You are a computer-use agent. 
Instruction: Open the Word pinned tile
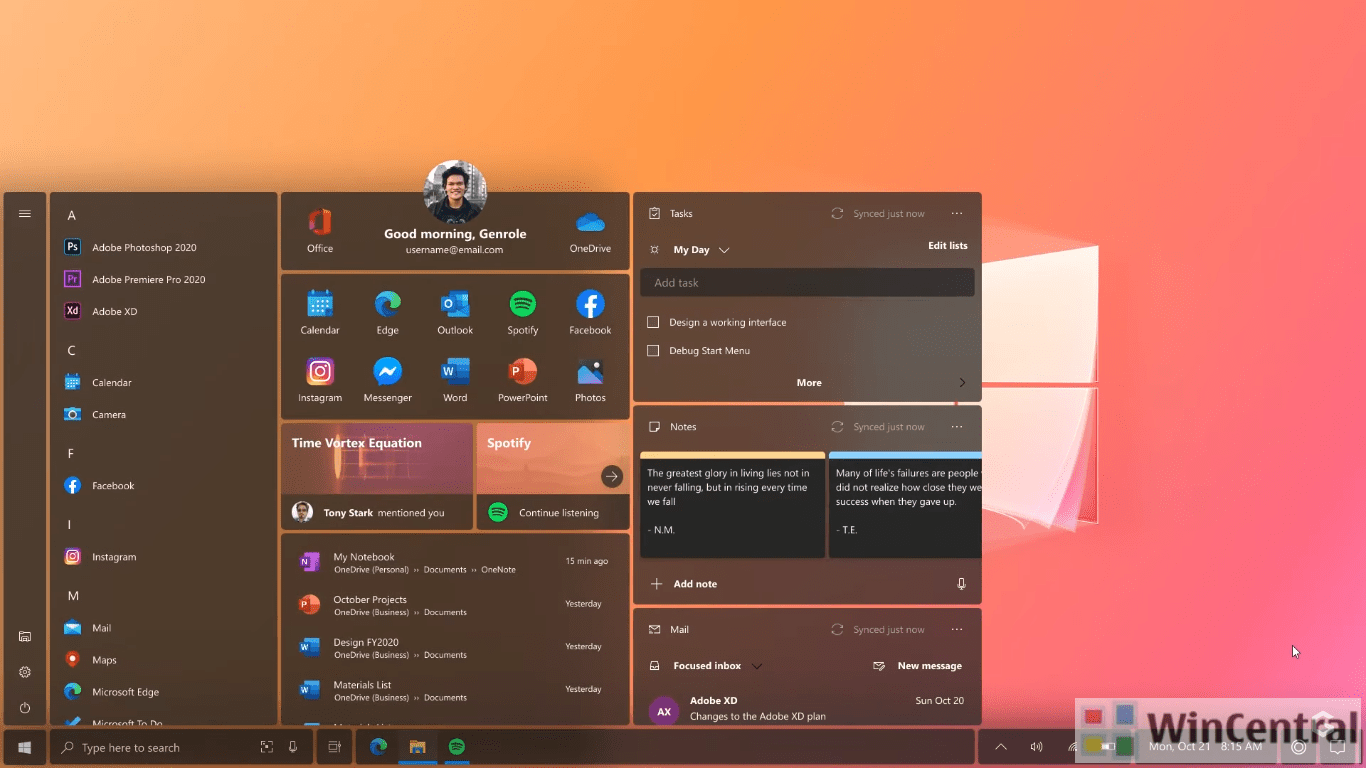(455, 380)
